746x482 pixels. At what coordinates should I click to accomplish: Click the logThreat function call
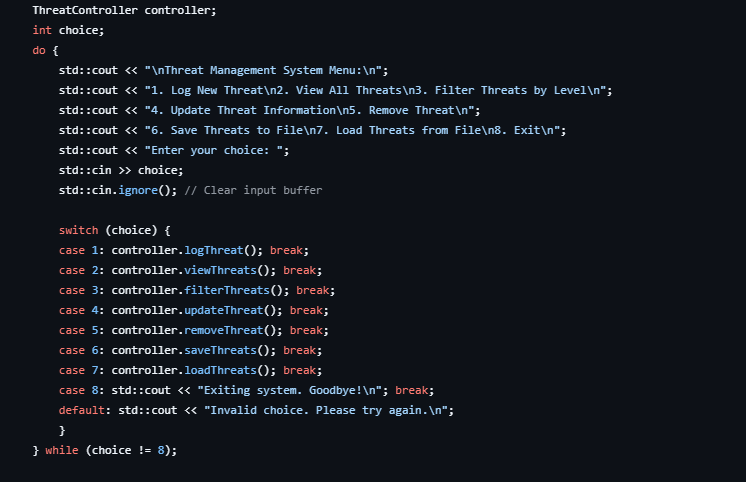tap(213, 250)
